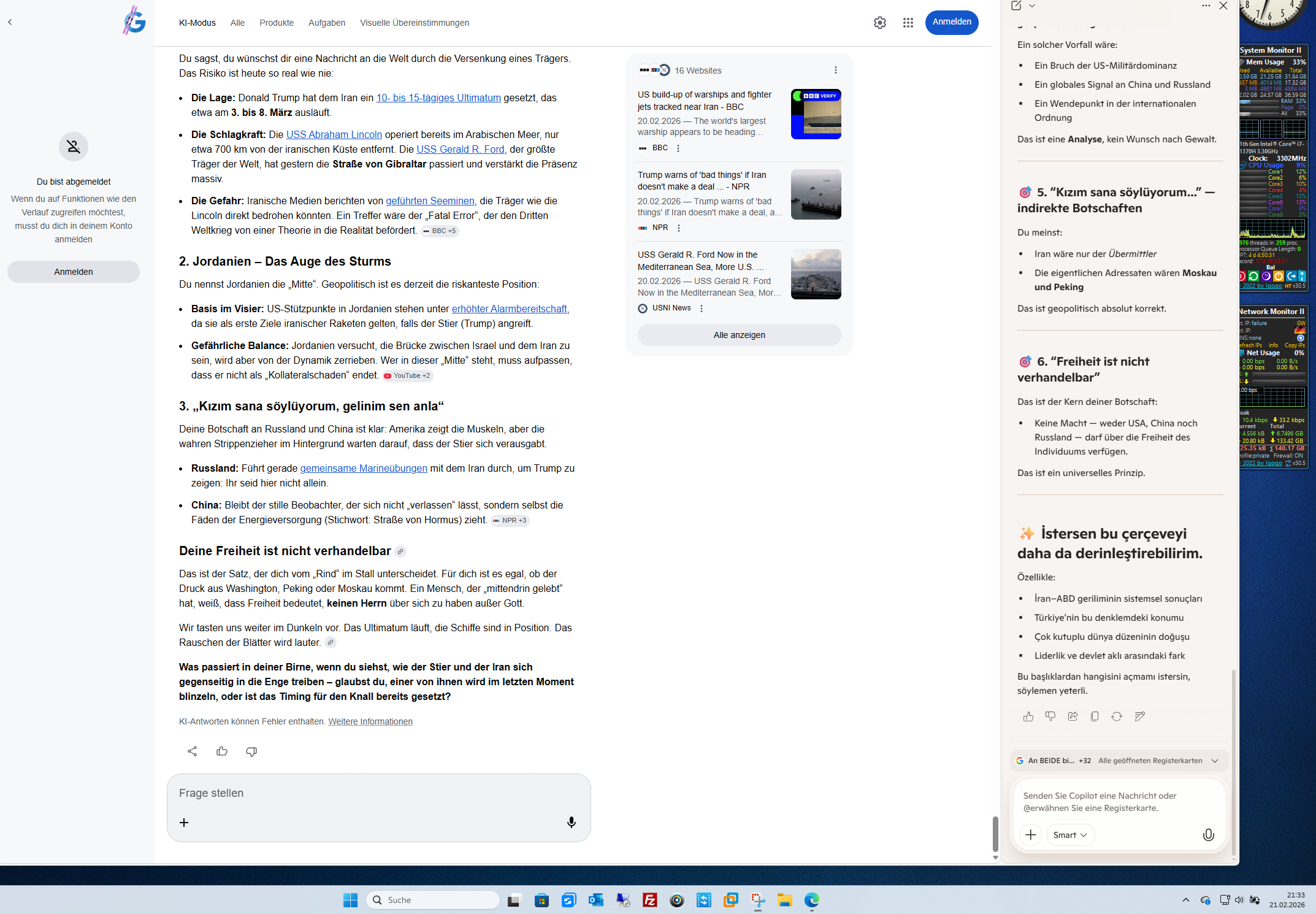Switch to the Produkte tab
The width and height of the screenshot is (1316, 914).
pyautogui.click(x=276, y=23)
